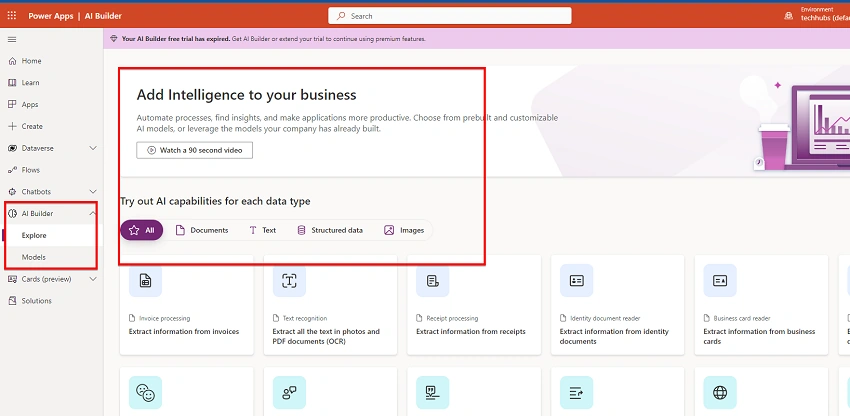This screenshot has width=850, height=416.
Task: Click the Cards (preview) icon
Action: (x=12, y=279)
